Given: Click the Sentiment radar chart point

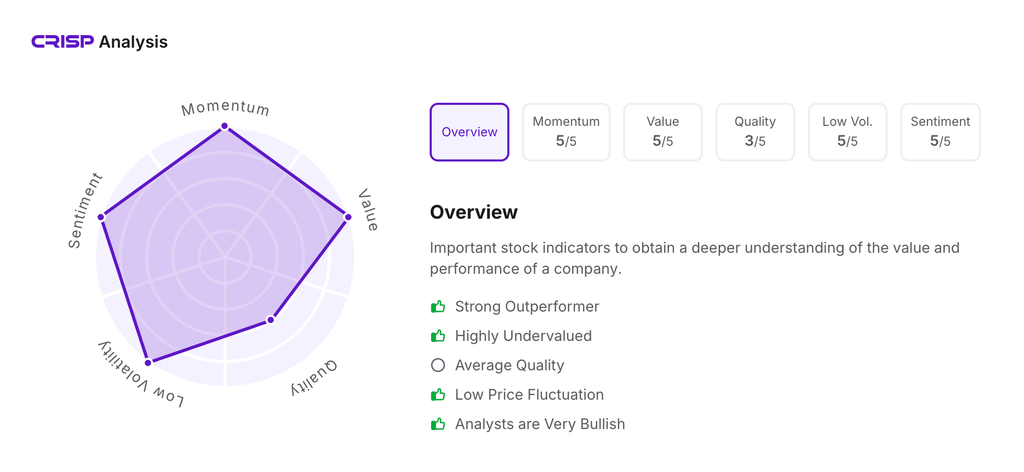Looking at the screenshot, I should (x=101, y=217).
